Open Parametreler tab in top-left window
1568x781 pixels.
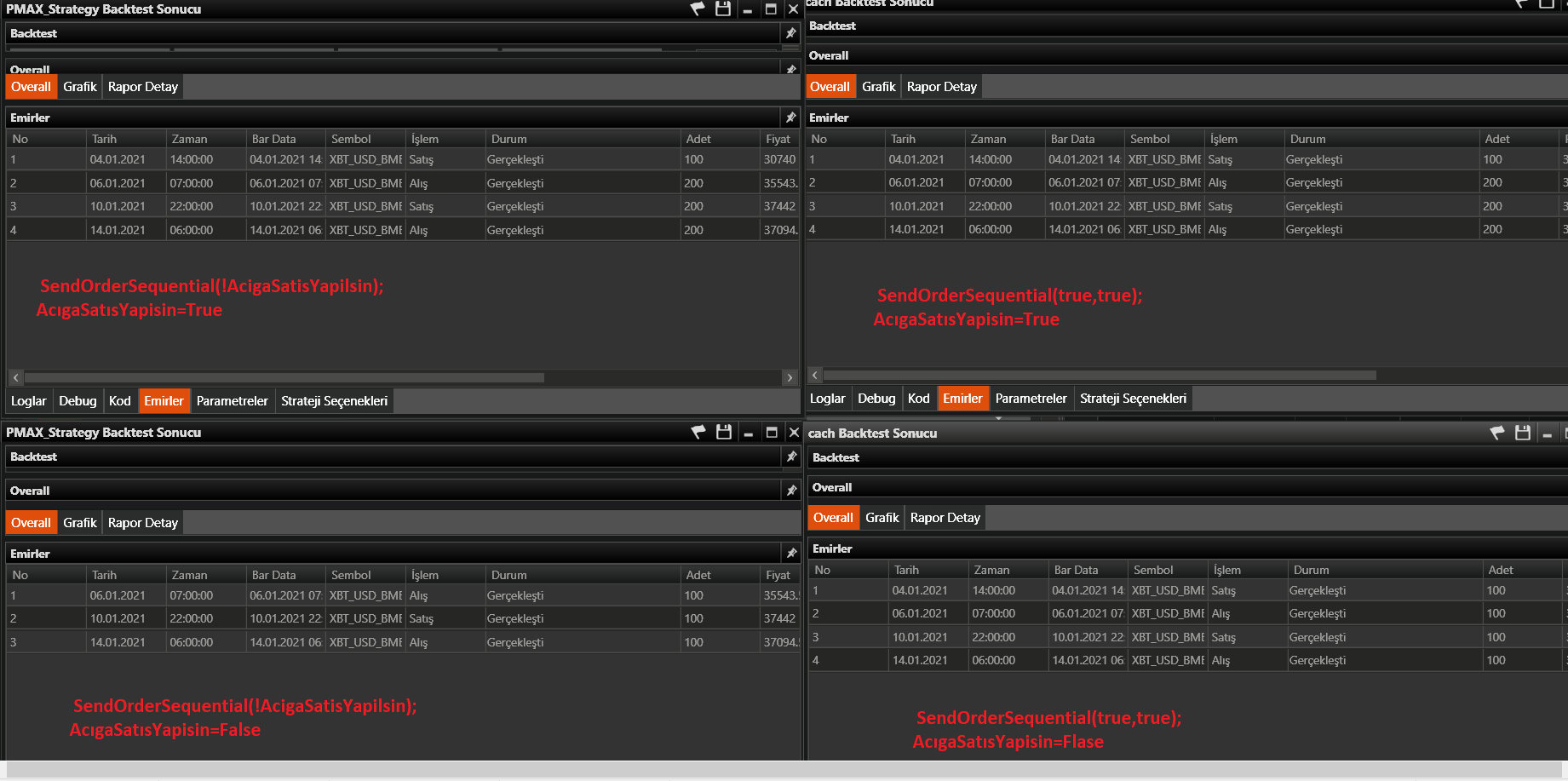click(x=232, y=401)
